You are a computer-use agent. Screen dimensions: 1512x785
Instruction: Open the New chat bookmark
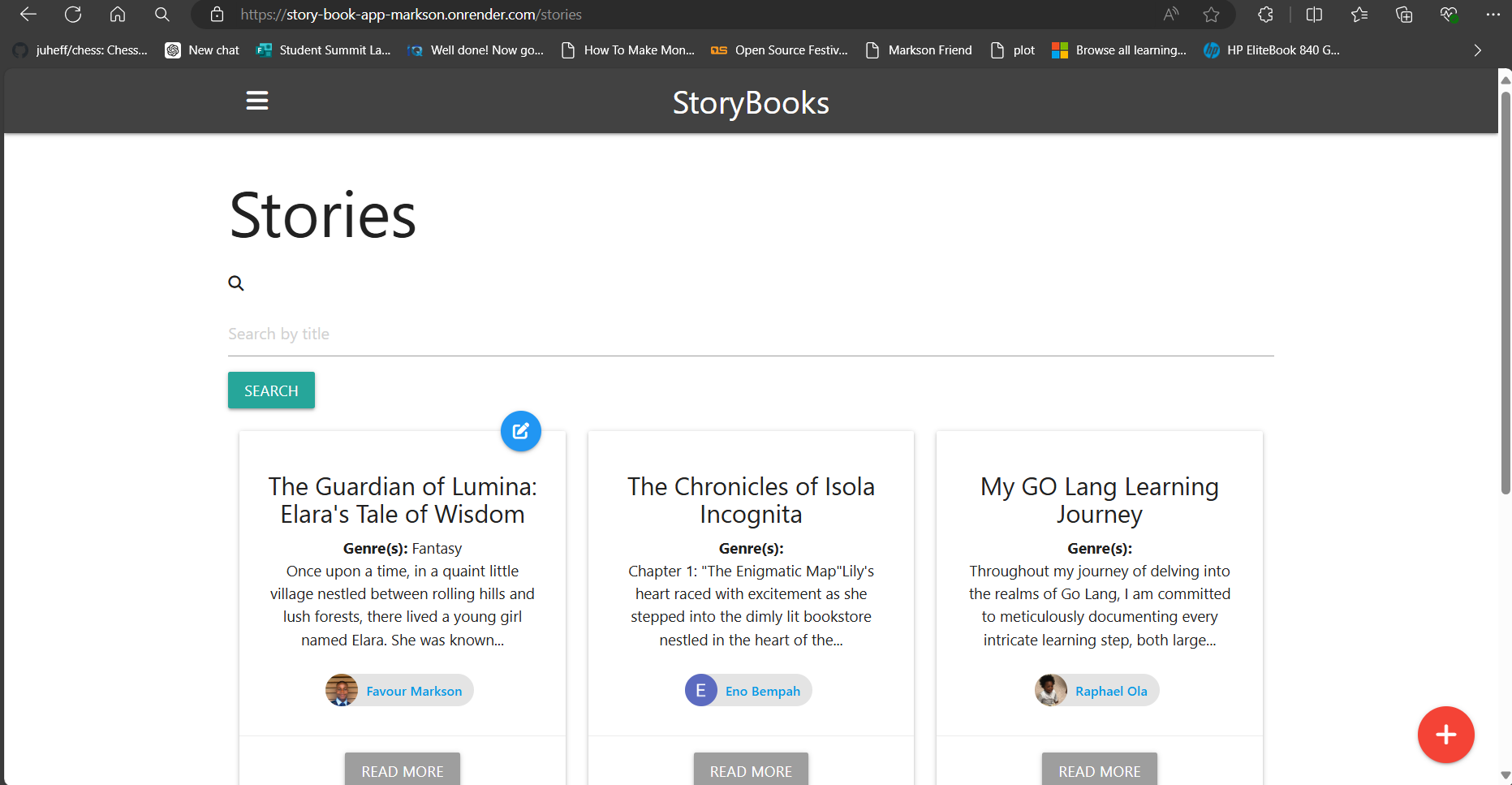click(203, 50)
